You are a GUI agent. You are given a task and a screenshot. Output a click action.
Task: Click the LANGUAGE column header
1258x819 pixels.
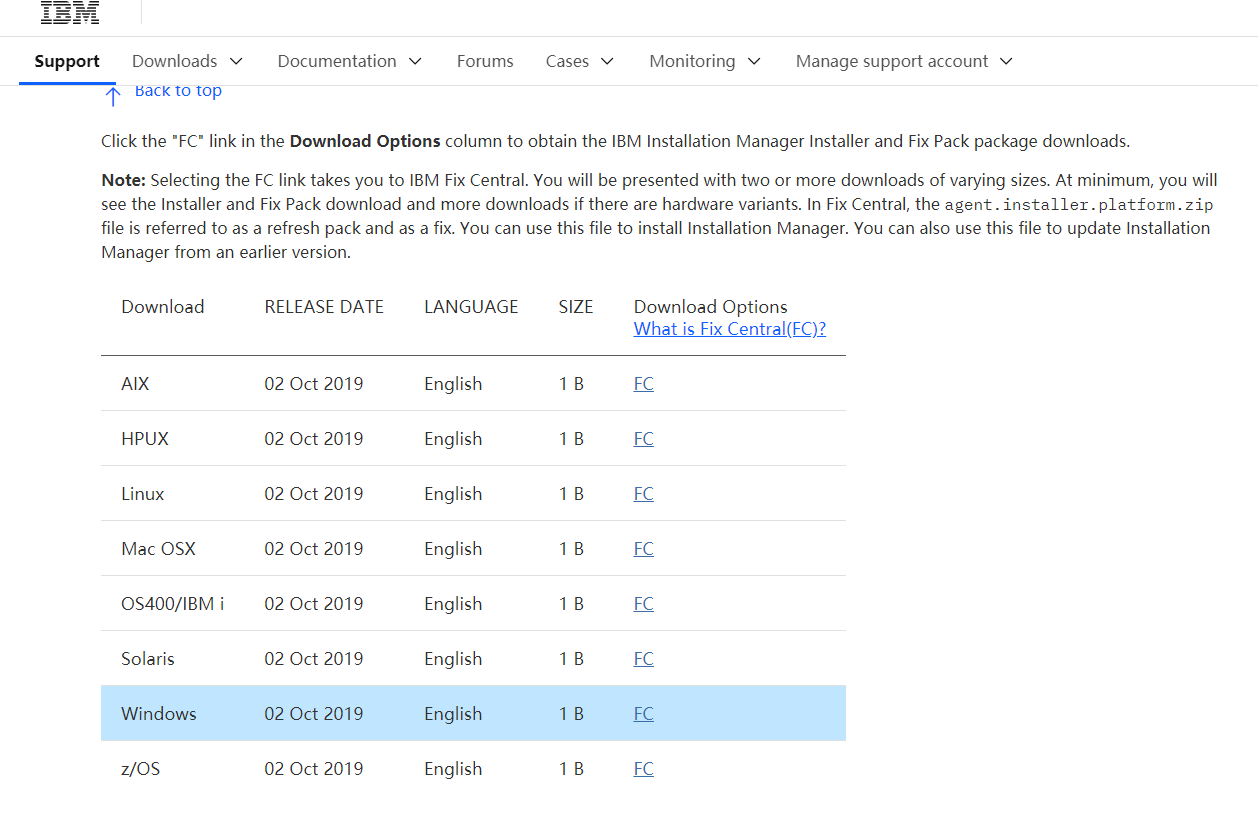point(471,307)
